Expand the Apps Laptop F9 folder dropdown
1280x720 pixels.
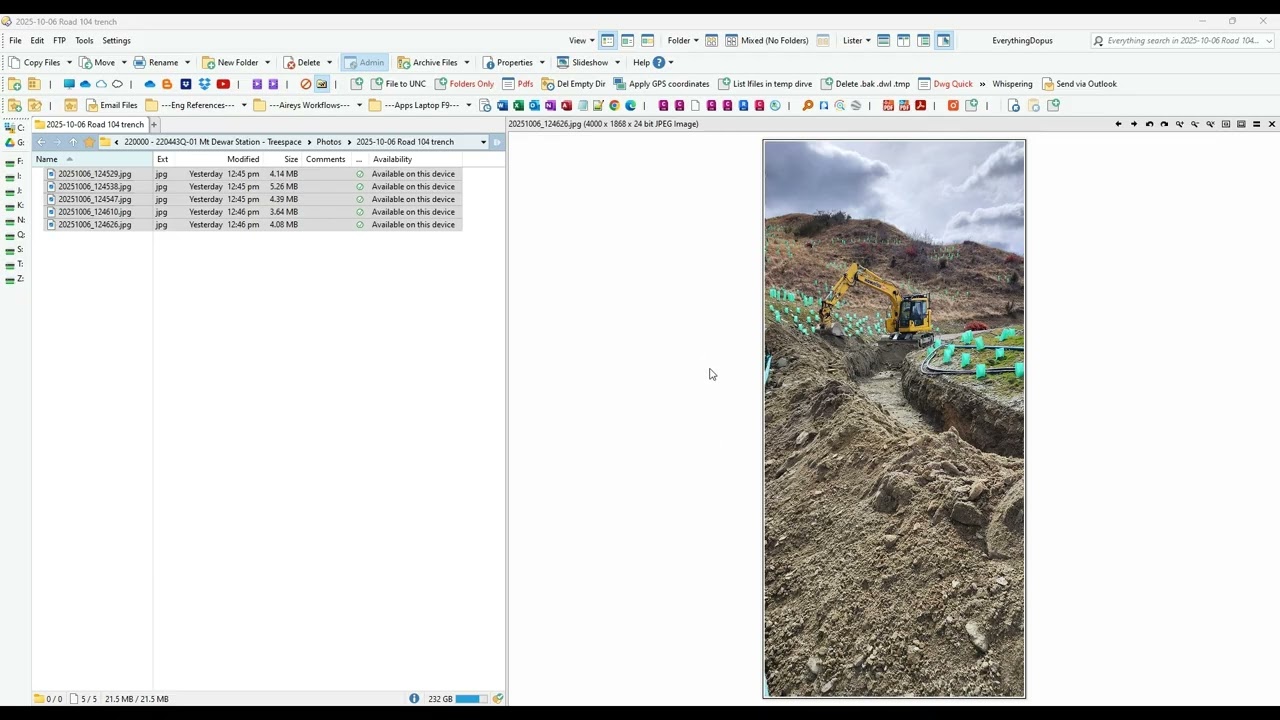(468, 105)
